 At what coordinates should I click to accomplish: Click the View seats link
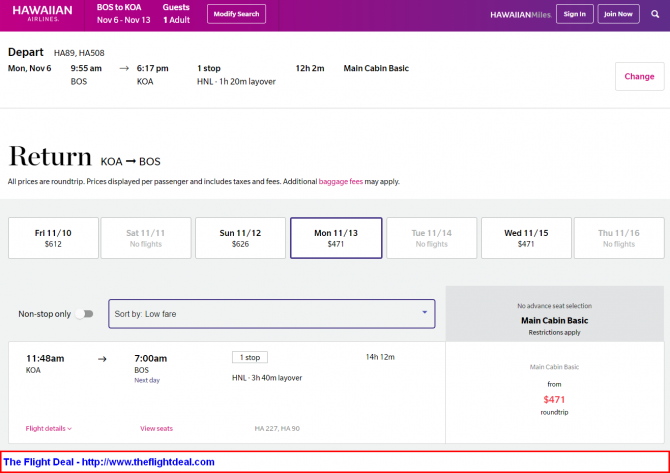click(x=156, y=428)
